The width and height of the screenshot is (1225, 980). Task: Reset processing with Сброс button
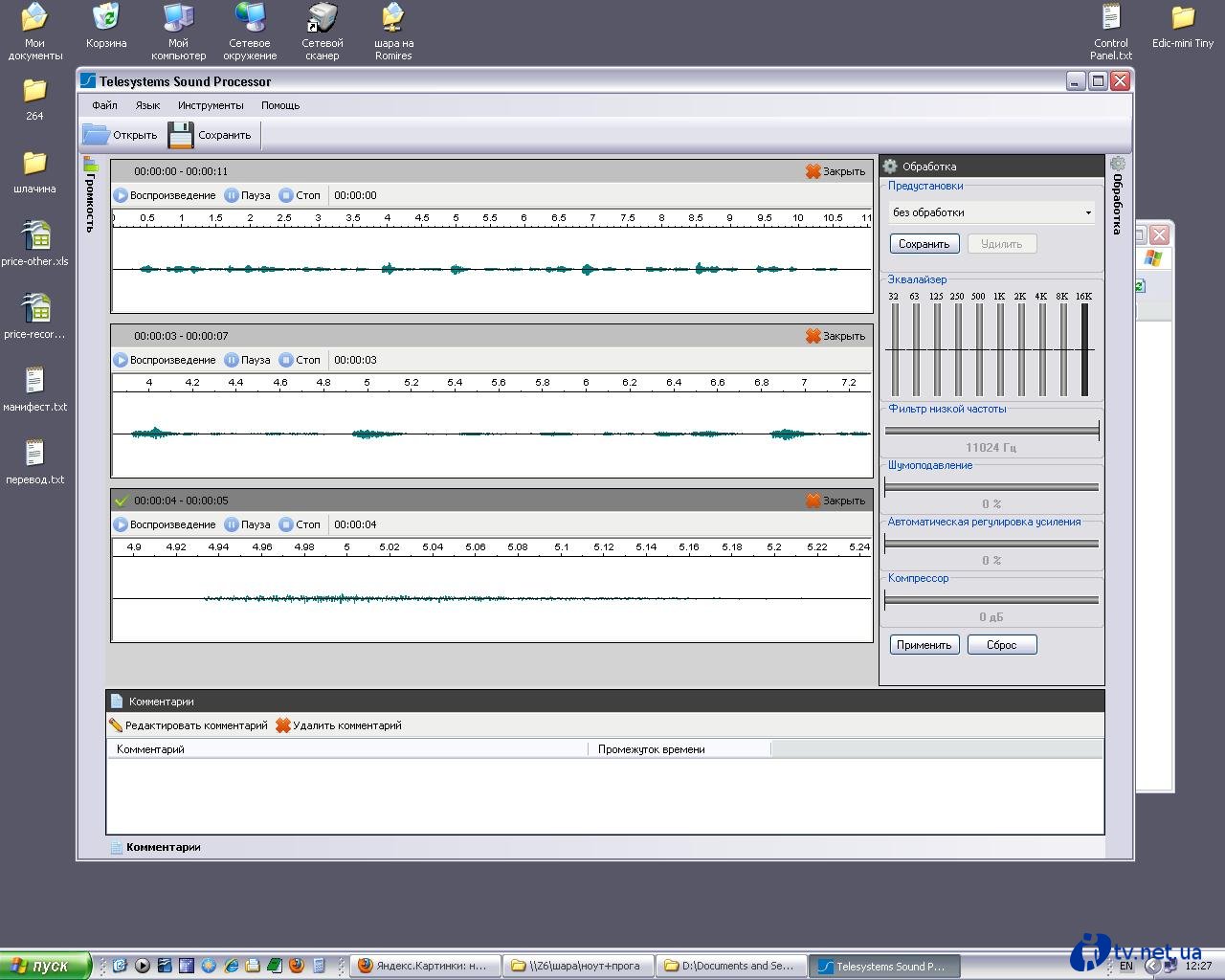[x=1001, y=645]
